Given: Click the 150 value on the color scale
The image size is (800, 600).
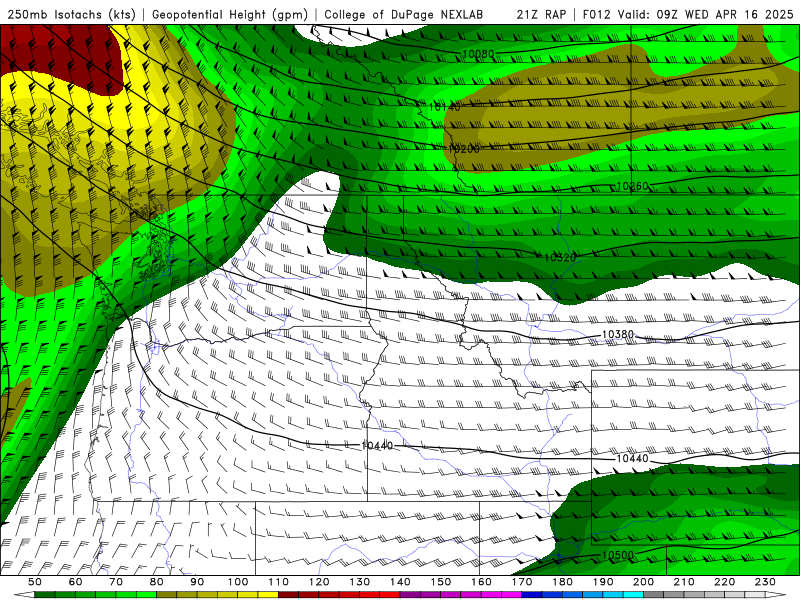Looking at the screenshot, I should pos(441,582).
